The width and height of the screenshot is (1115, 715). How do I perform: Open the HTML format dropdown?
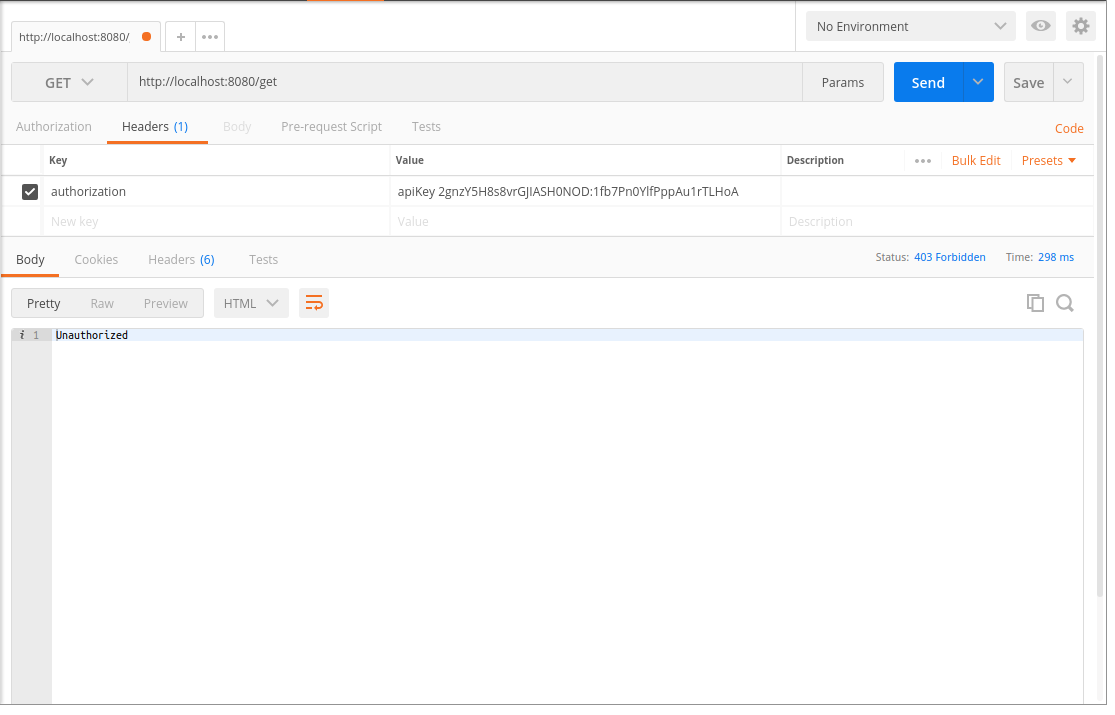point(251,303)
